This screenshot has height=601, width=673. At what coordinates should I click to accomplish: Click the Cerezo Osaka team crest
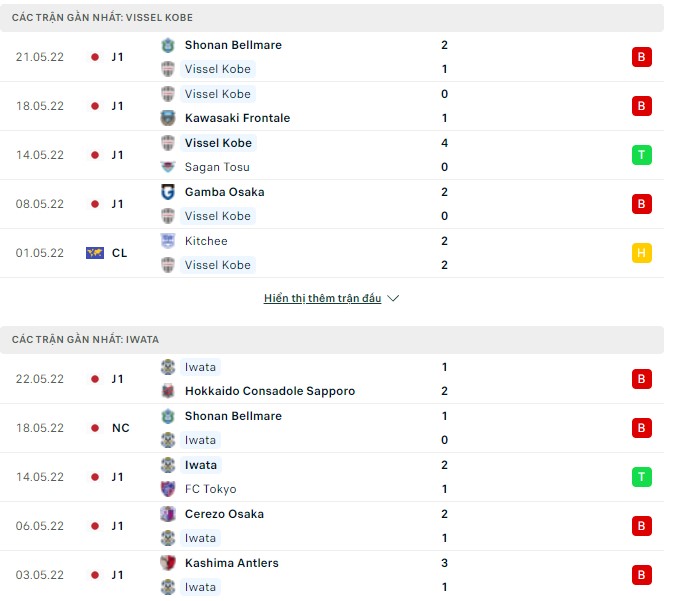click(167, 514)
